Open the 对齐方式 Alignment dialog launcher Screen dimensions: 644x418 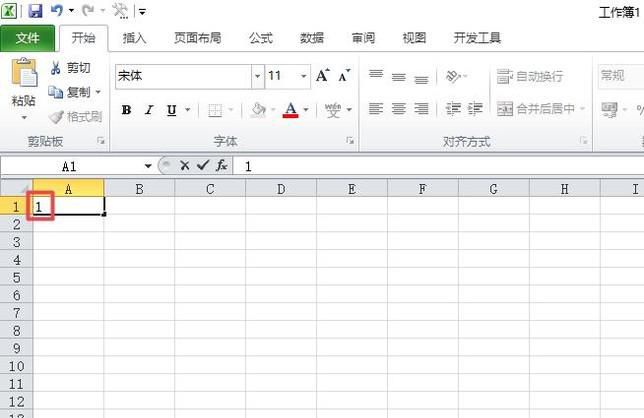coord(584,141)
